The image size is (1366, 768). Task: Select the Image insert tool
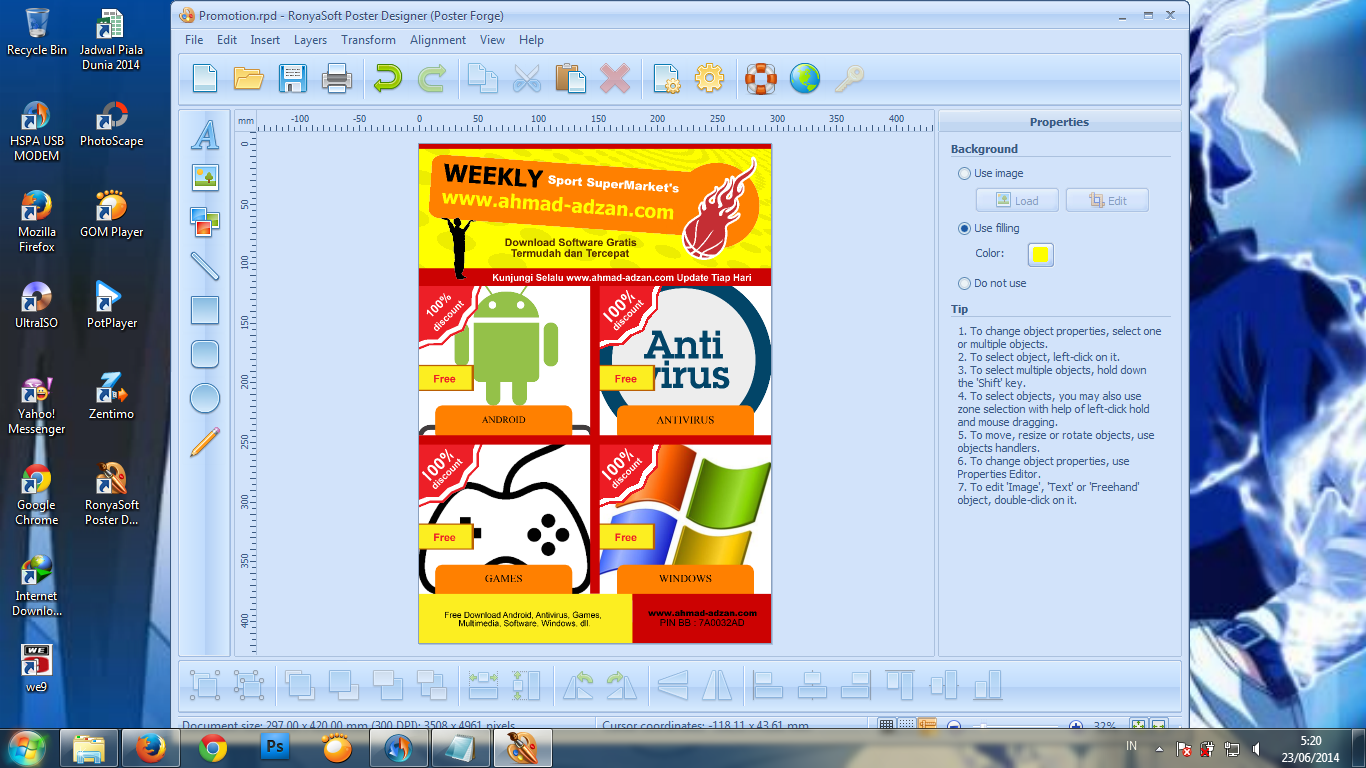click(205, 178)
